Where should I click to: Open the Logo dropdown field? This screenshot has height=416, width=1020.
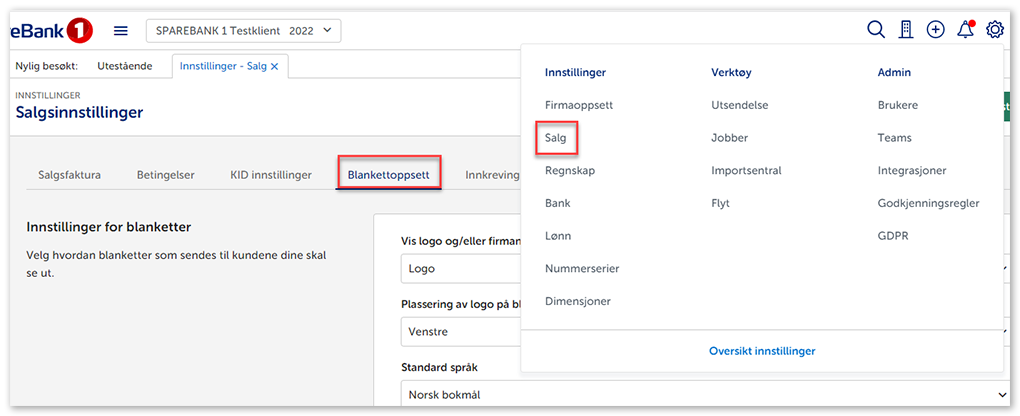coord(460,269)
